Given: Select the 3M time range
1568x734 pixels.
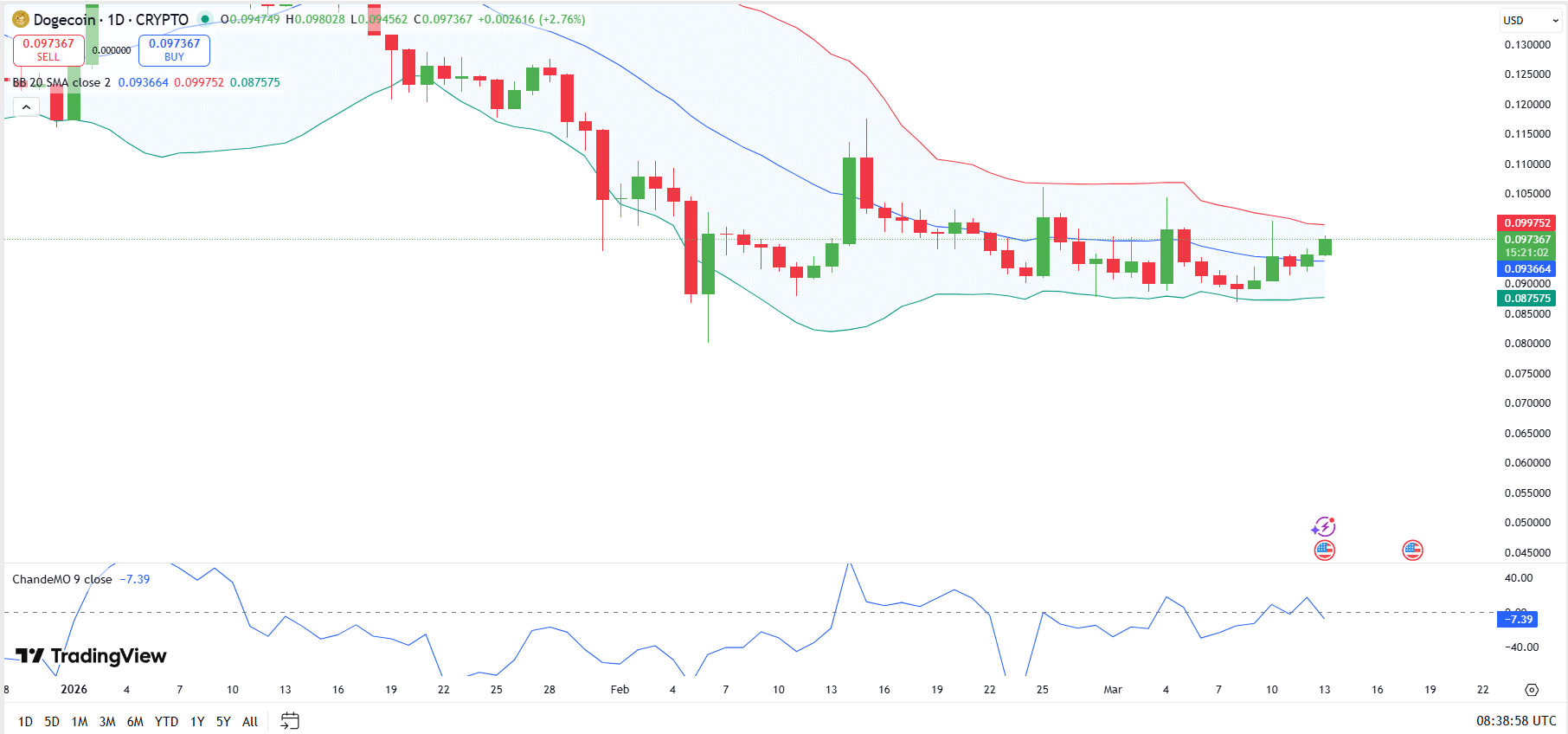Looking at the screenshot, I should point(107,721).
